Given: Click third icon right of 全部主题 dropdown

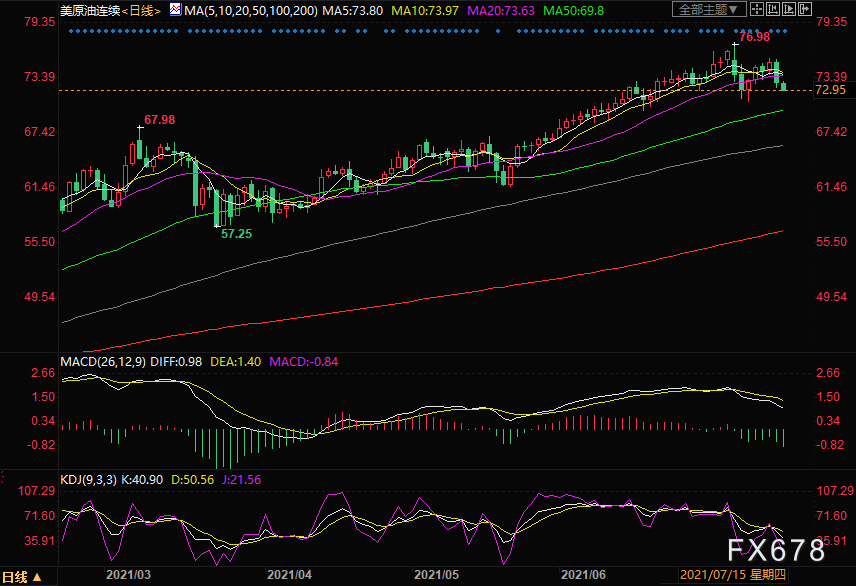Looking at the screenshot, I should pyautogui.click(x=788, y=9).
